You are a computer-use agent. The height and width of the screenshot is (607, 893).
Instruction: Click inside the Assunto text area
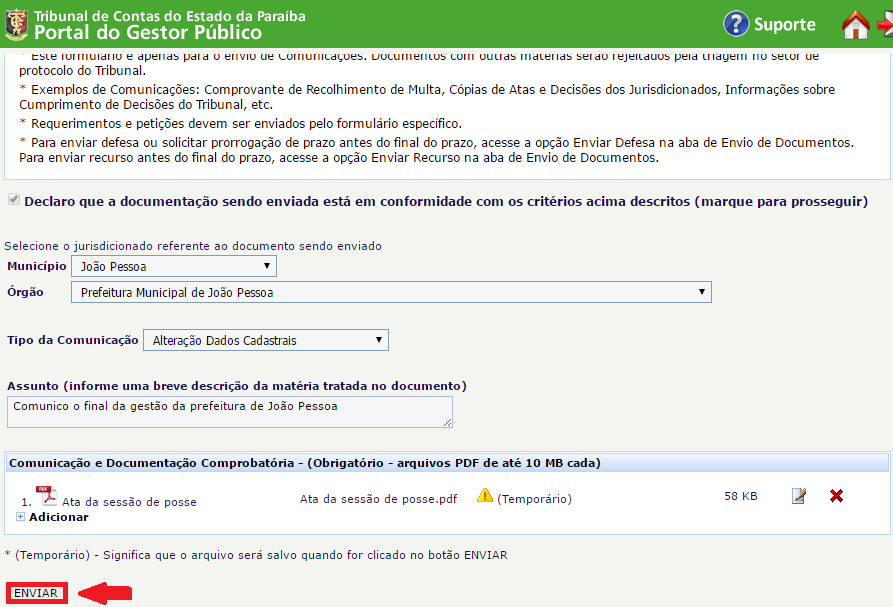pyautogui.click(x=229, y=411)
